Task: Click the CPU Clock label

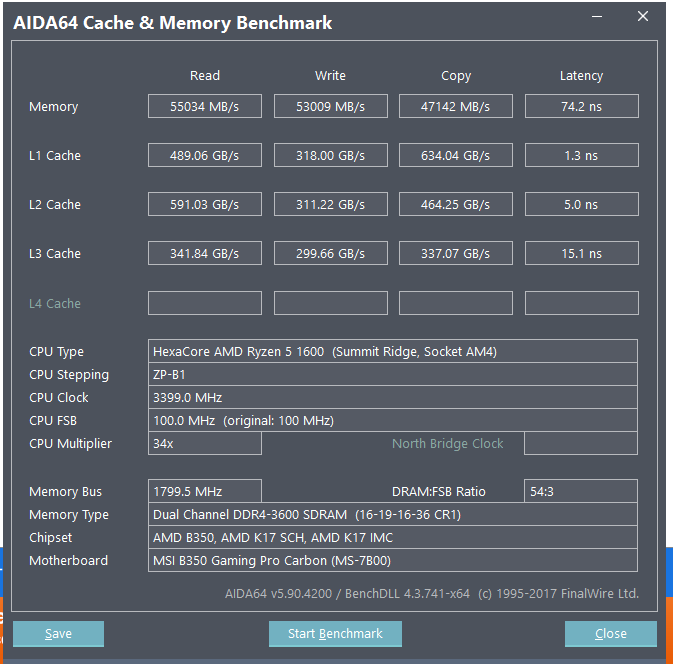Action: [x=58, y=397]
